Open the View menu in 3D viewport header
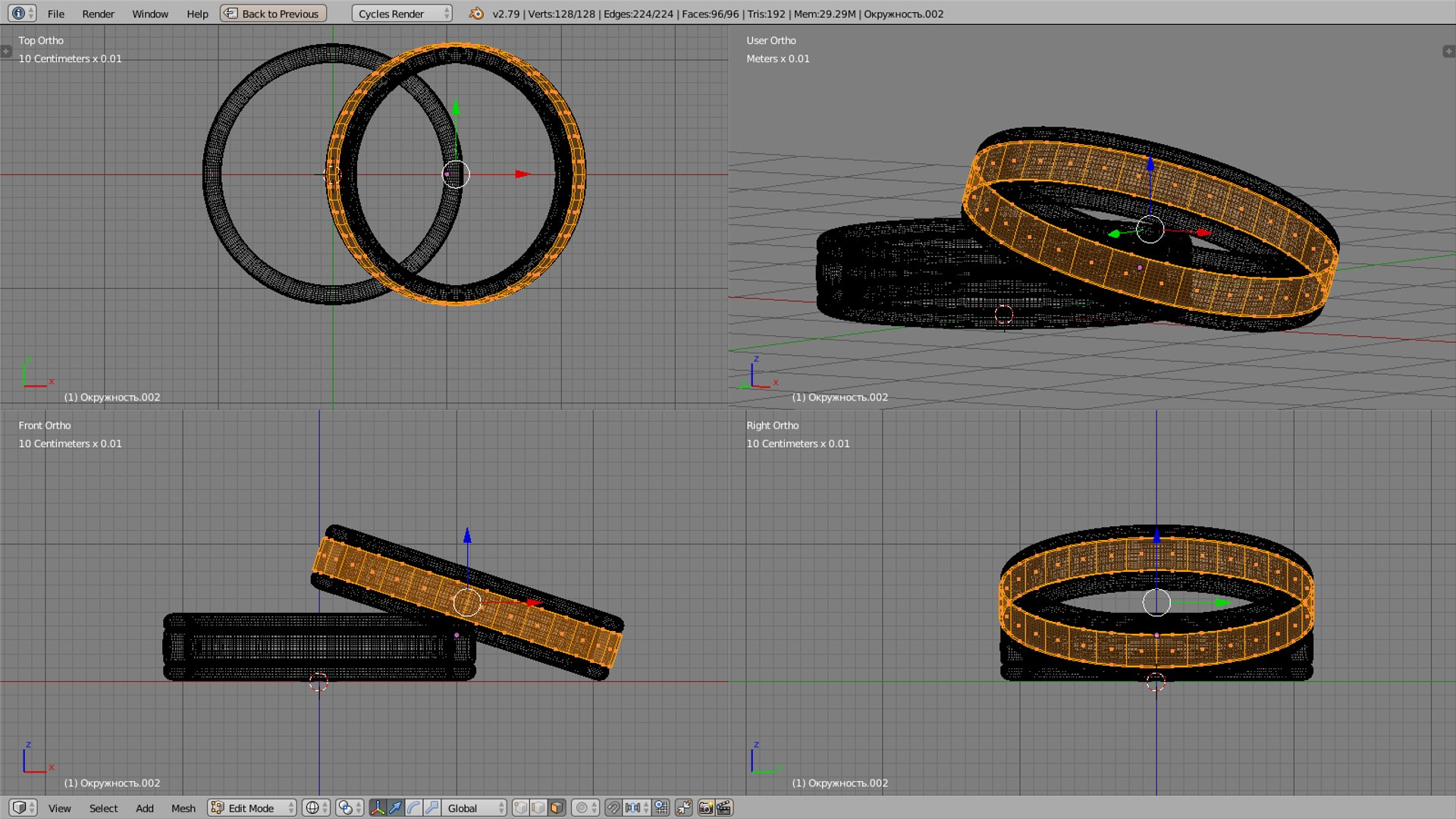This screenshot has height=819, width=1456. click(59, 808)
